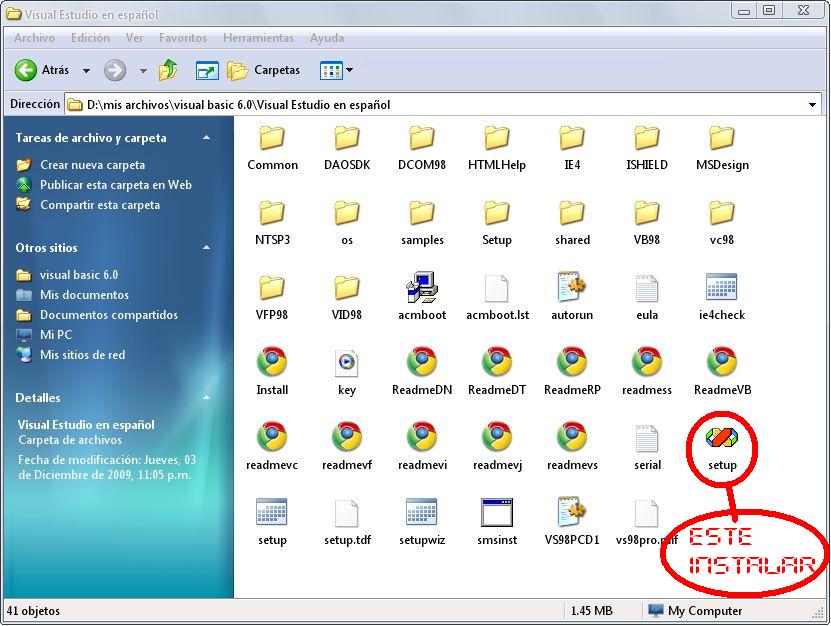Select the autorun settings file
Image resolution: width=831 pixels, height=626 pixels.
(572, 296)
